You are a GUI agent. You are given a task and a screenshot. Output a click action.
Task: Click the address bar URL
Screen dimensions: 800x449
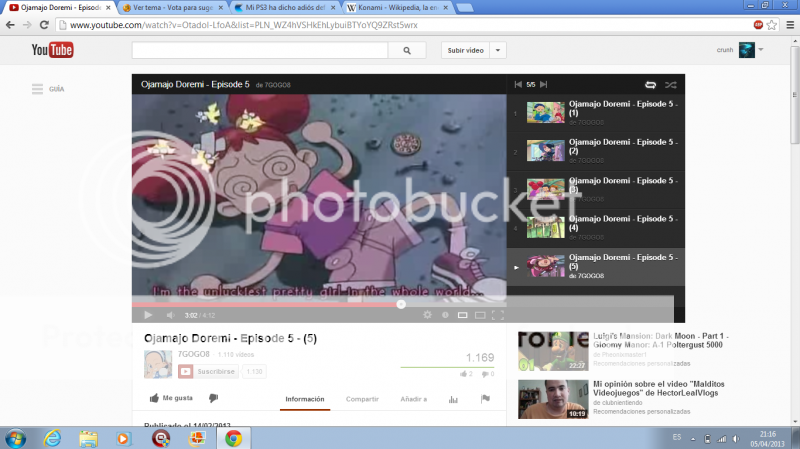[x=244, y=25]
